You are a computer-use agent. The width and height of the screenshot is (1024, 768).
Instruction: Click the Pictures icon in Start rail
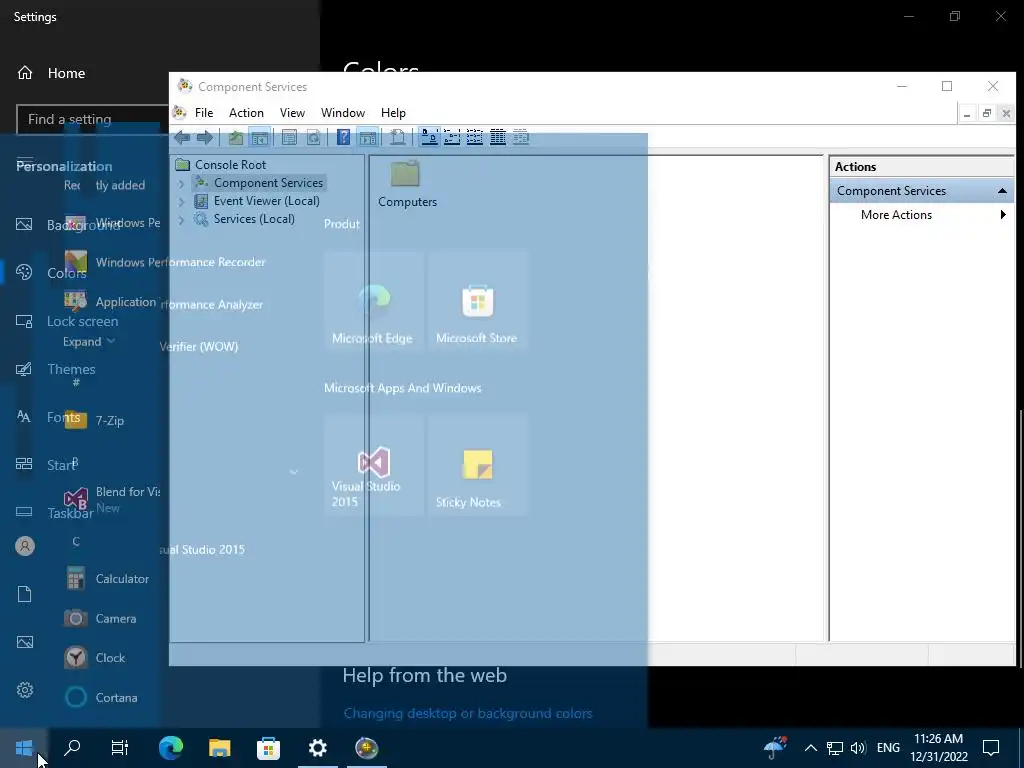click(25, 642)
